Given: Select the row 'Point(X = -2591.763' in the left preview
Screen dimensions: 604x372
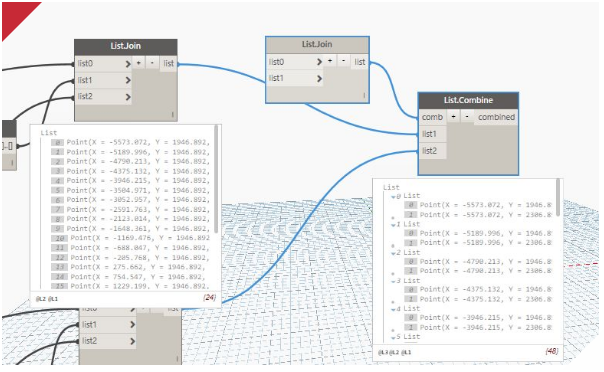Looking at the screenshot, I should pos(131,209).
